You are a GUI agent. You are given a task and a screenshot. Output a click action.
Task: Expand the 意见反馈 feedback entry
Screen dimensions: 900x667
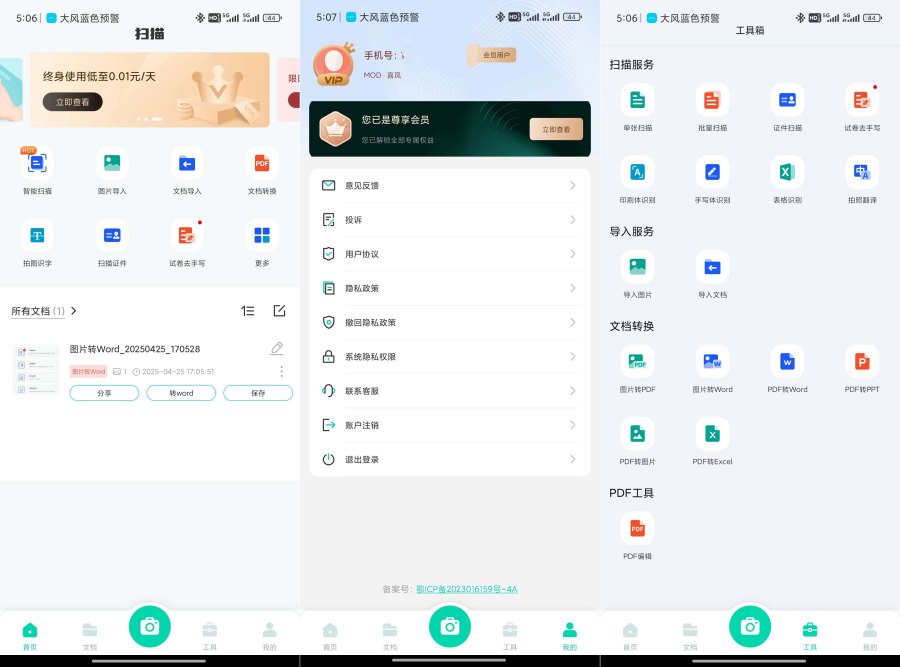449,184
